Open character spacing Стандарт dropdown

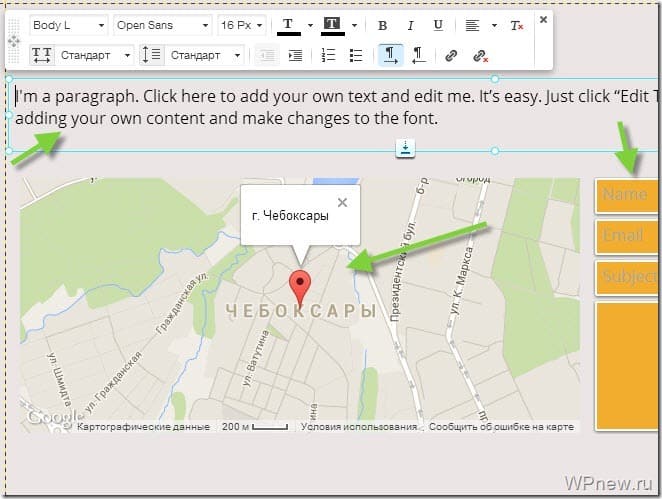click(x=95, y=55)
